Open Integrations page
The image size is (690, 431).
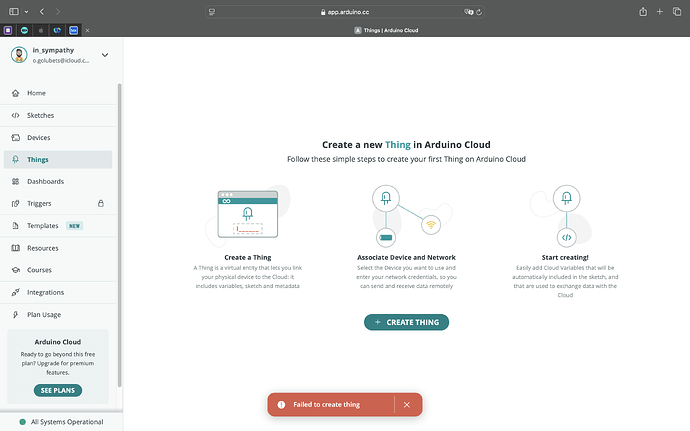(58, 292)
